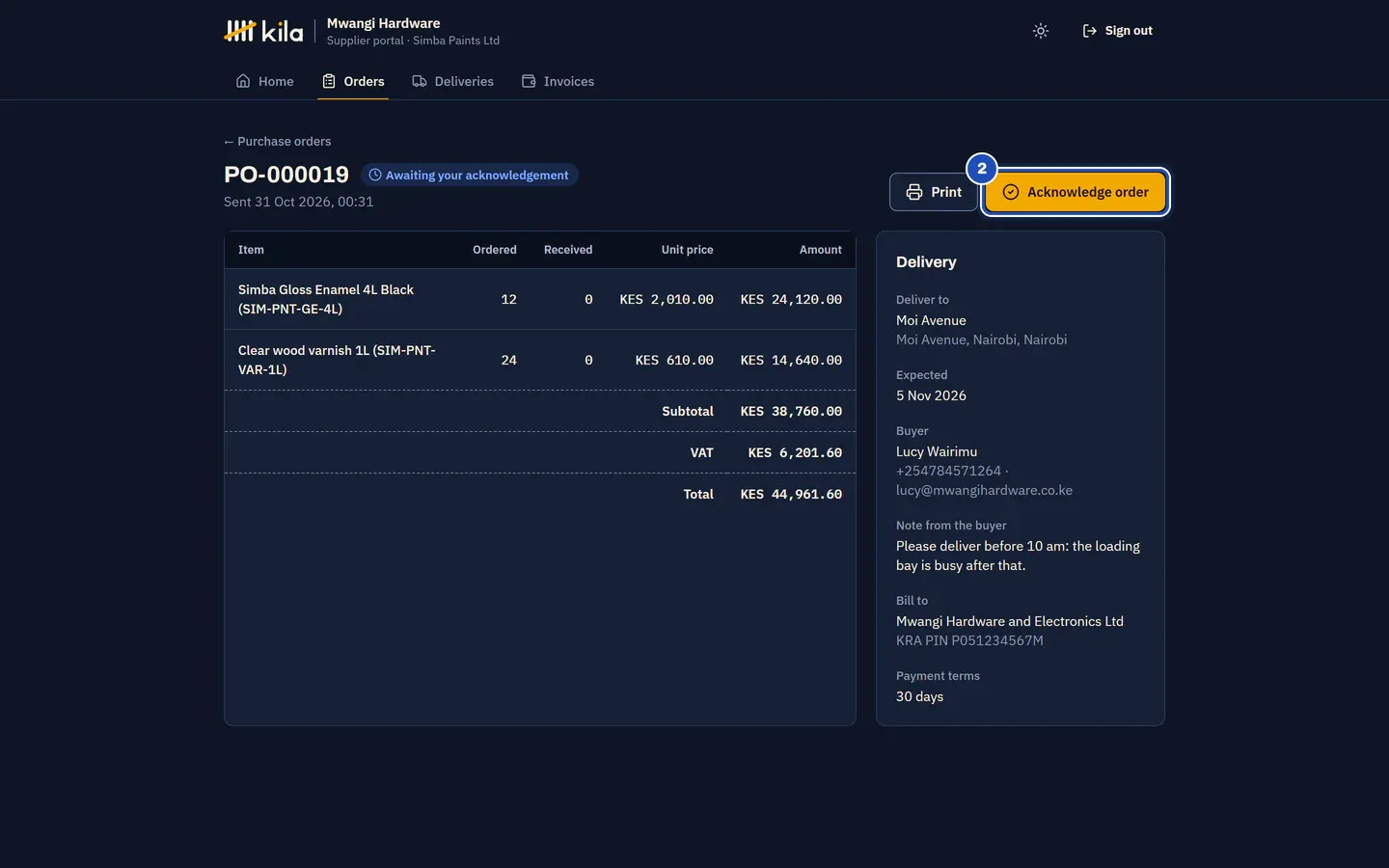1389x868 pixels.
Task: Click KRA PIN P051234567M
Action: [x=969, y=640]
